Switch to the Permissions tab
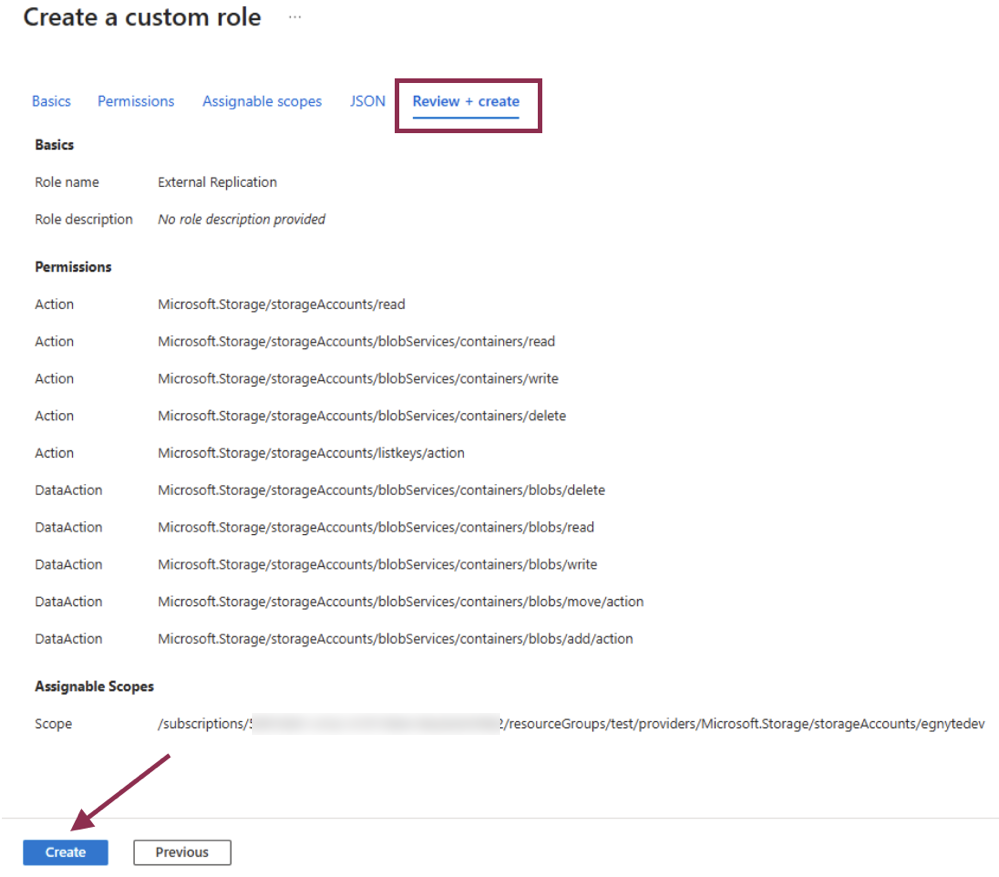Viewport: 999px width, 877px height. pos(135,101)
